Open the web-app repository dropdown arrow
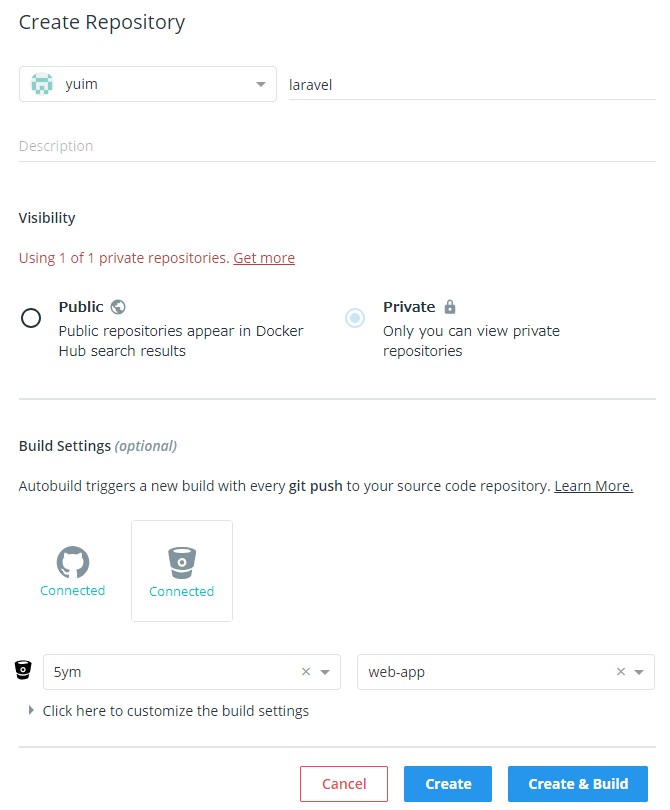The height and width of the screenshot is (810, 670). pyautogui.click(x=639, y=672)
